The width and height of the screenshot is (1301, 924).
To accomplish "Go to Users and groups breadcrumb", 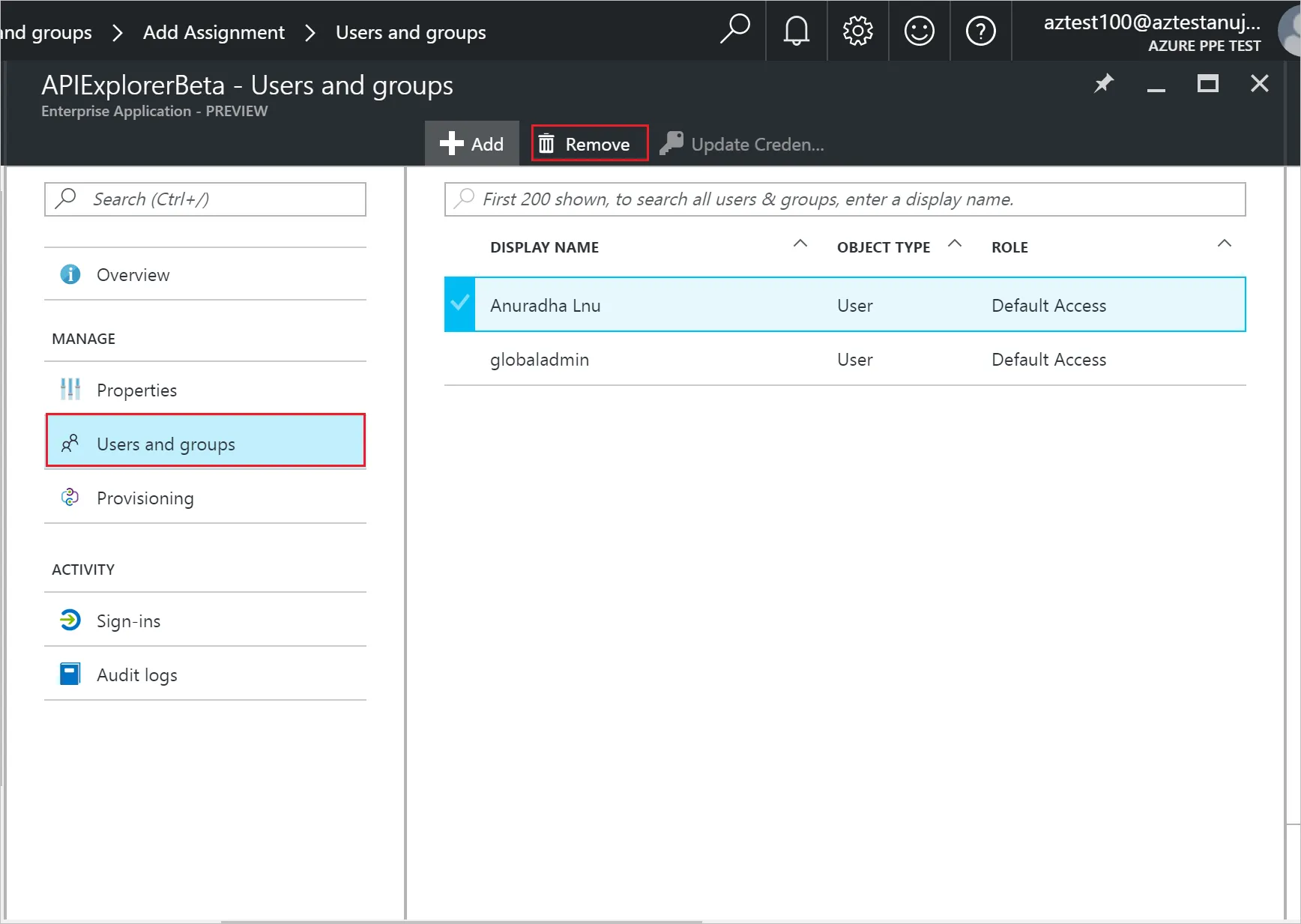I will (411, 32).
